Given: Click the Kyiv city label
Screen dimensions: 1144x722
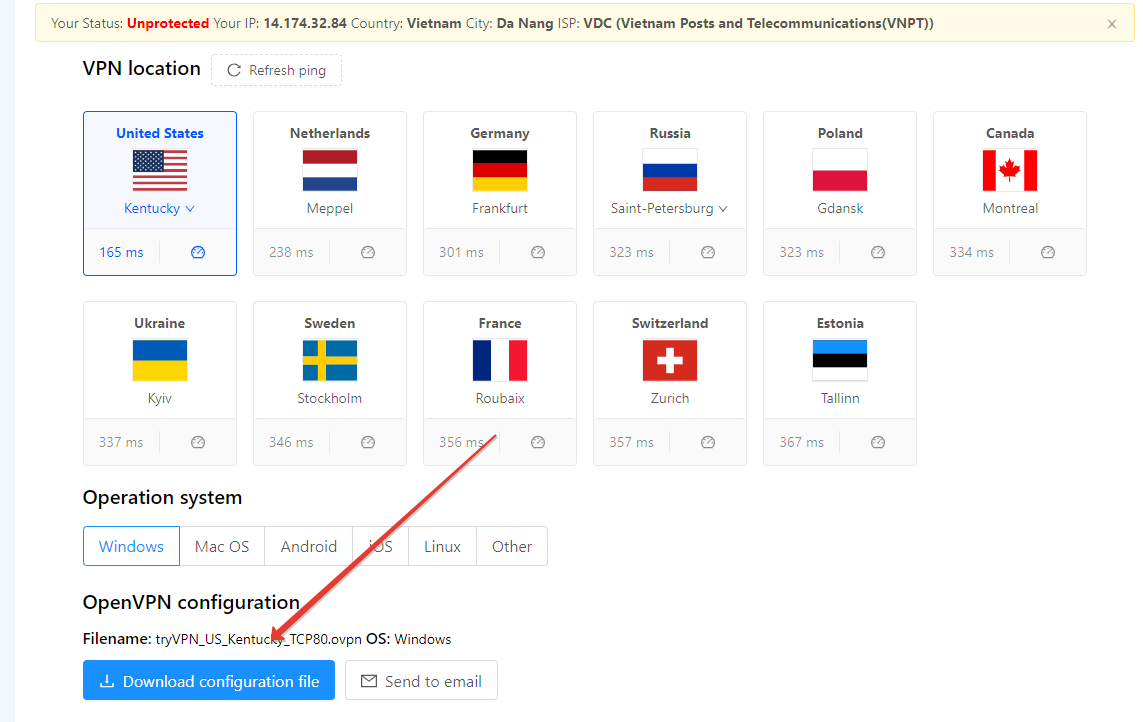Looking at the screenshot, I should 160,398.
